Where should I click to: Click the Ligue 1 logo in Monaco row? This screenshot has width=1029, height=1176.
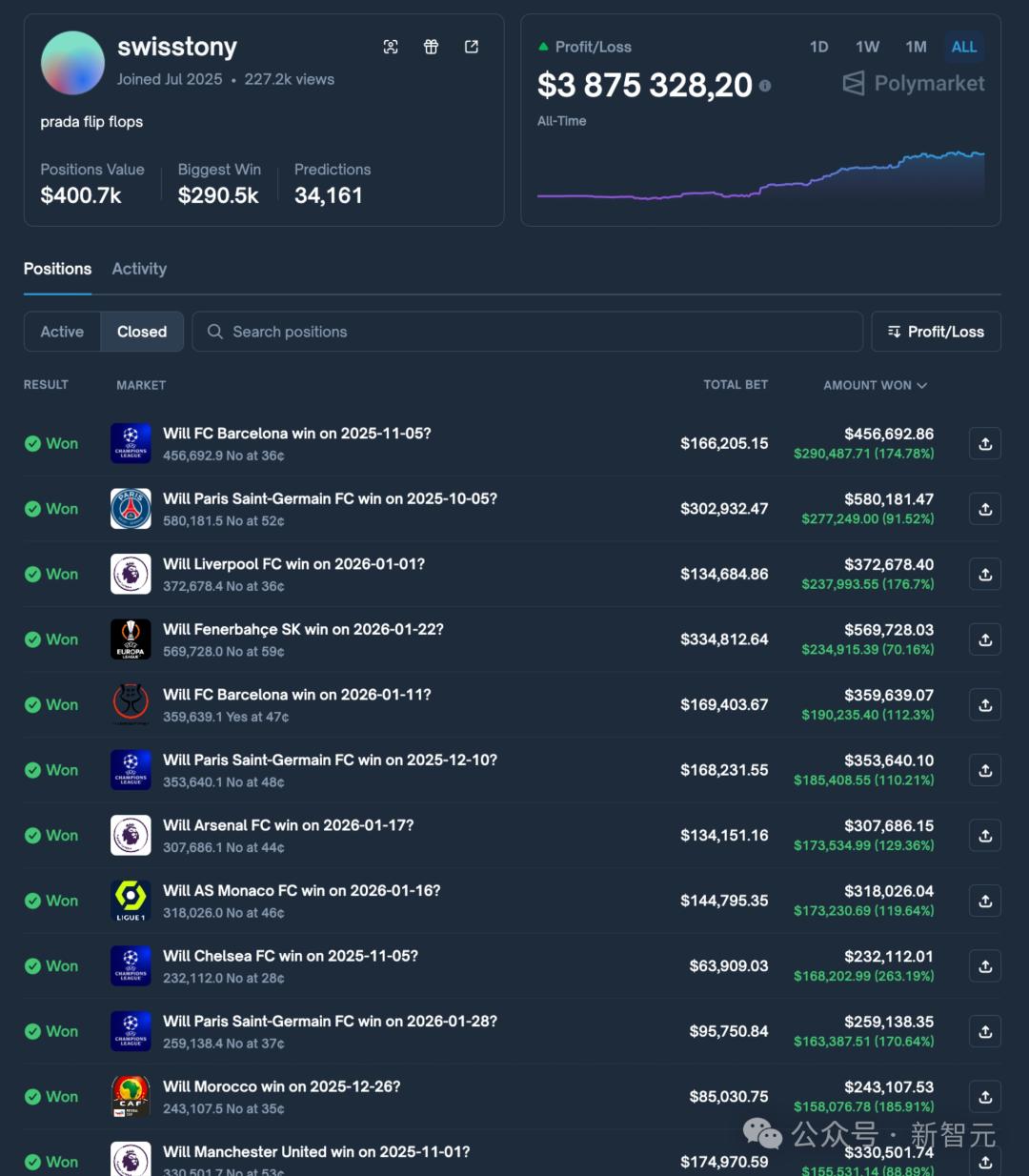131,901
